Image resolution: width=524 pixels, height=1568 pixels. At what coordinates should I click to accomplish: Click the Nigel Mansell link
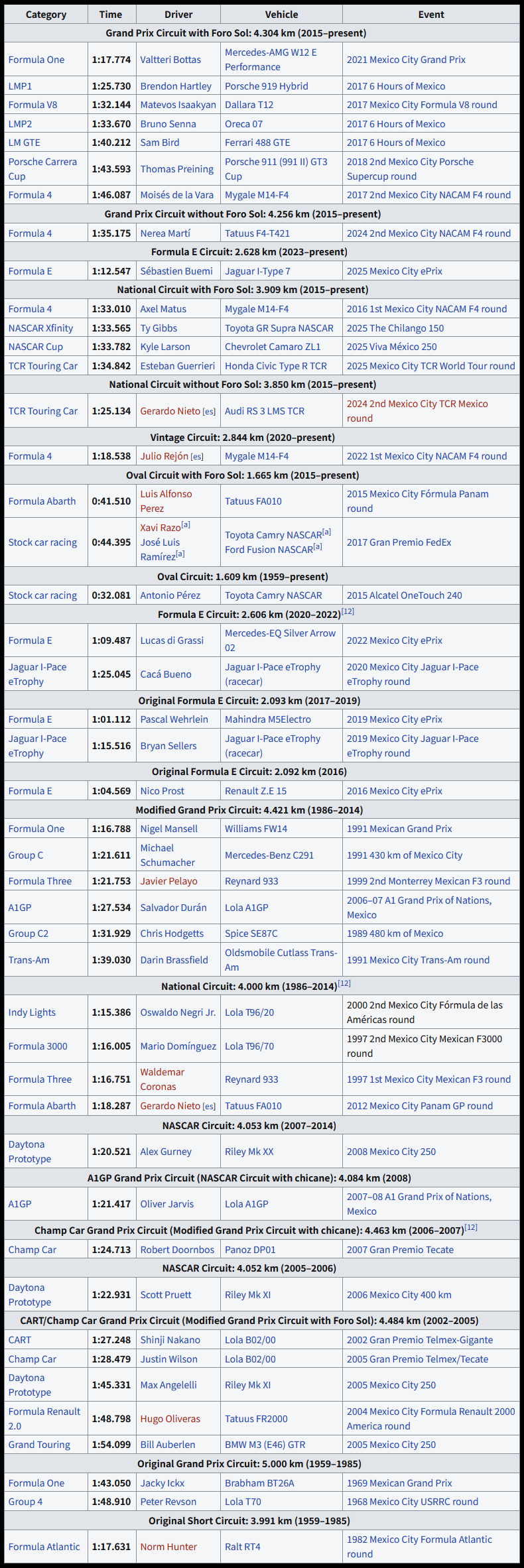(x=169, y=829)
